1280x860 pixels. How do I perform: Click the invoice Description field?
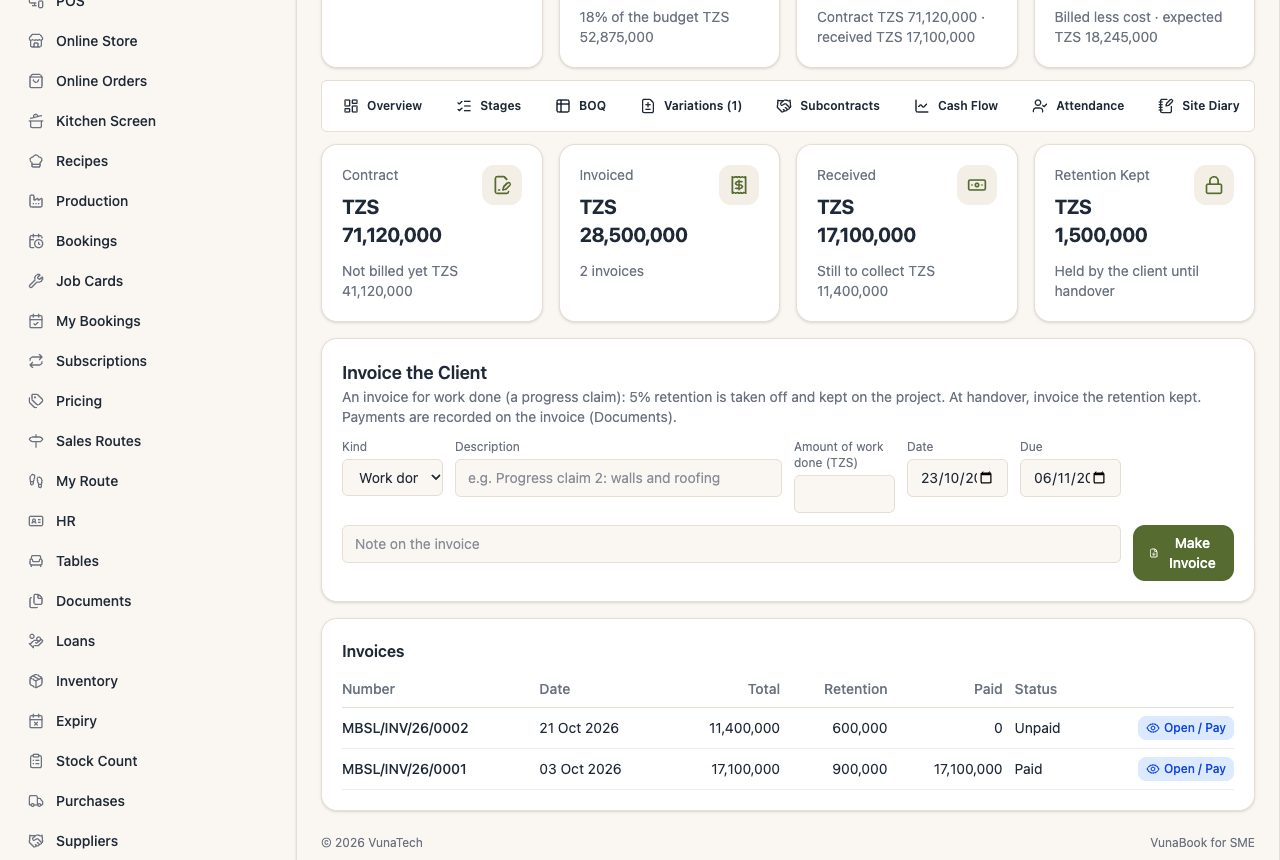point(618,478)
